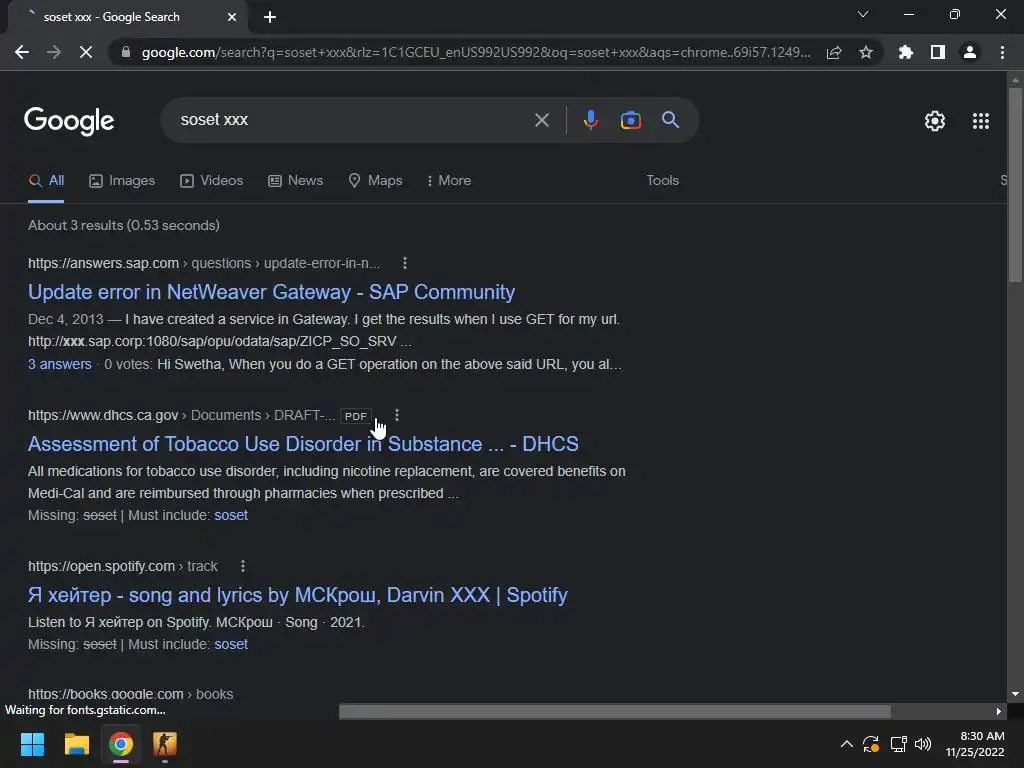This screenshot has height=768, width=1024.
Task: Click the horizontal scrollbar thumb
Action: (x=615, y=711)
